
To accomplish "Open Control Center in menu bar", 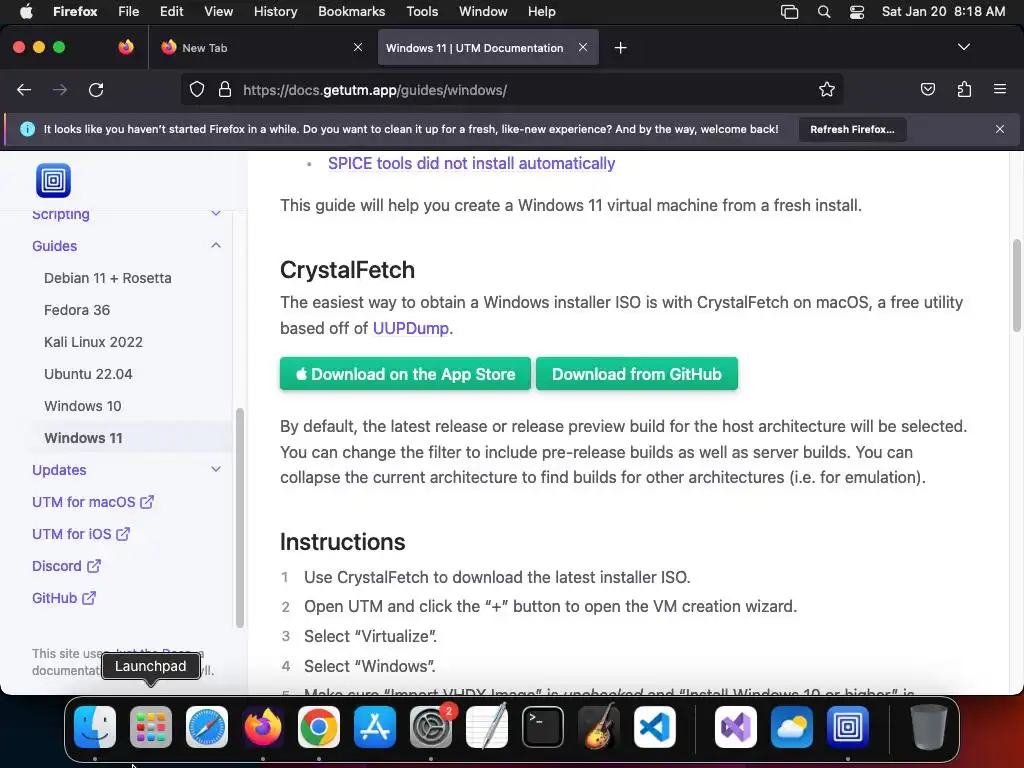I will coord(857,12).
